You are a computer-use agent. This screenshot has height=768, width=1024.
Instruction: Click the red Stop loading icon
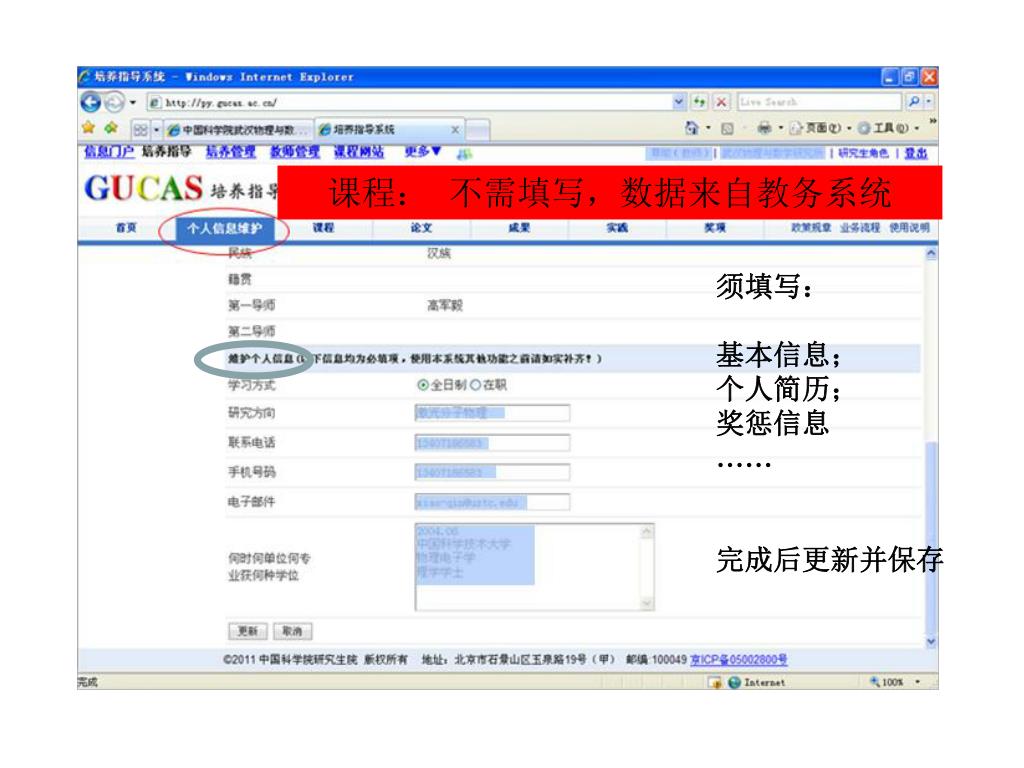tap(721, 102)
